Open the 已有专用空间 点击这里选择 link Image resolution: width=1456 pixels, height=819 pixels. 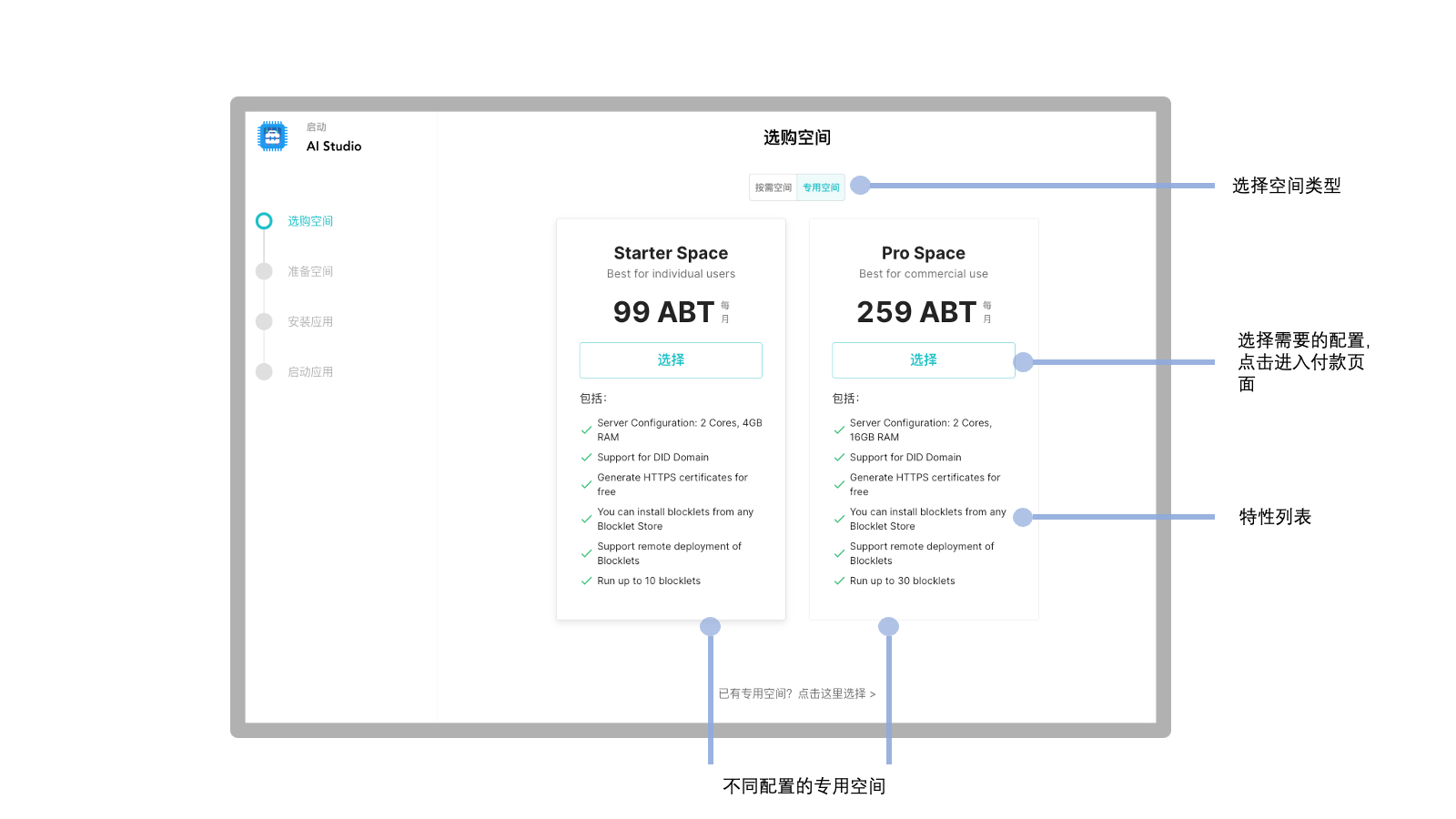coord(796,693)
